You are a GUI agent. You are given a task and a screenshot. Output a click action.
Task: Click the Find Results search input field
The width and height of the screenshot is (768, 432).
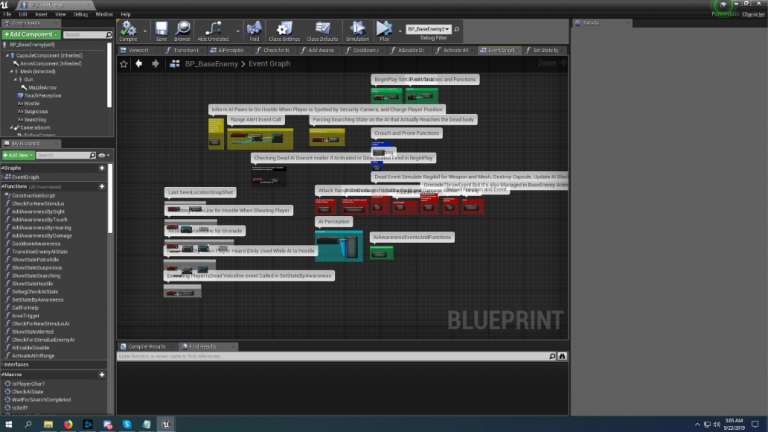333,357
